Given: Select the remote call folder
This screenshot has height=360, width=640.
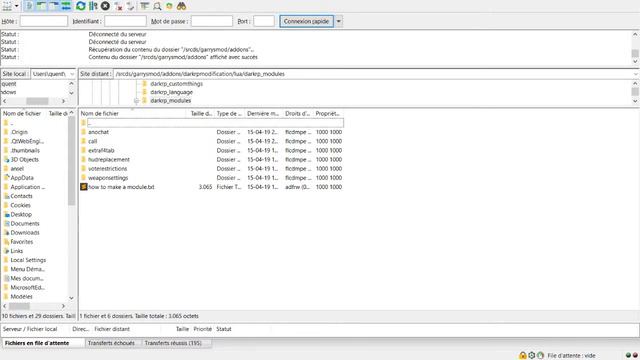Looking at the screenshot, I should (211, 141).
